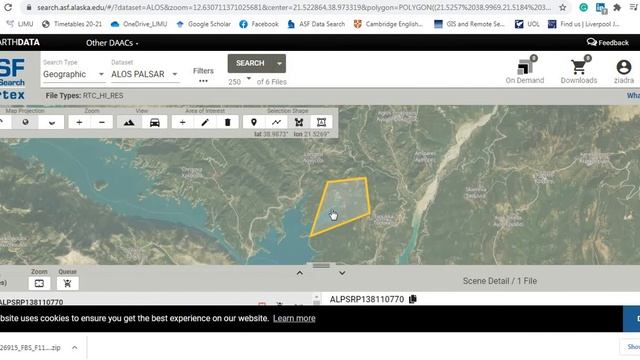Open Dataset ALOS PALSAR dropdown
Viewport: 640px width, 360px height.
[x=145, y=74]
